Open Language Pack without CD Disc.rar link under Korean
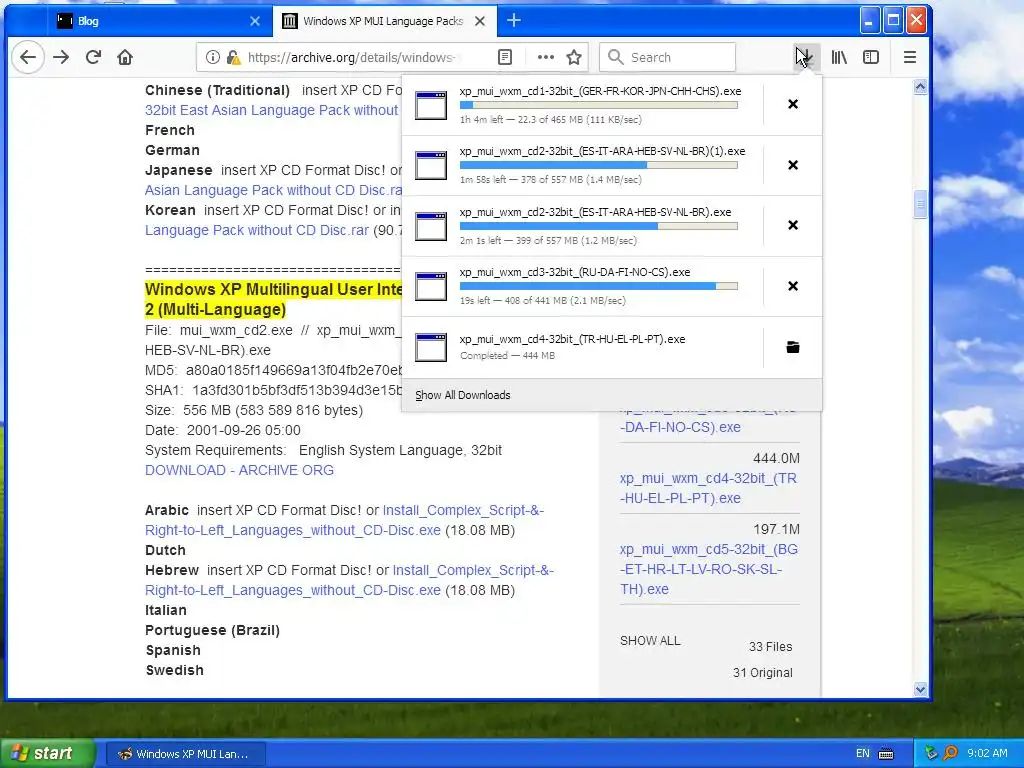 click(x=257, y=230)
